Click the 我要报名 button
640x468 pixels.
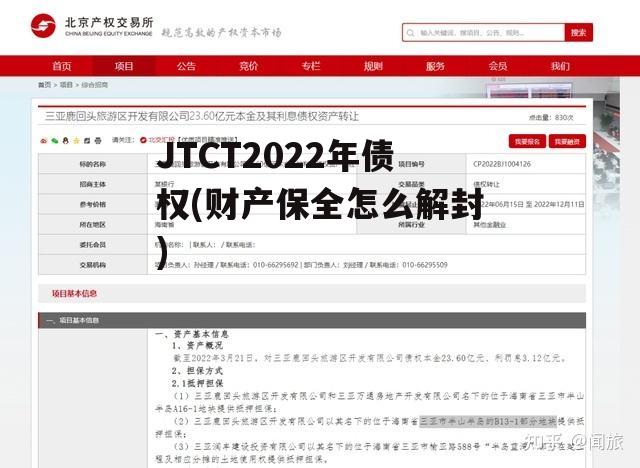point(526,141)
